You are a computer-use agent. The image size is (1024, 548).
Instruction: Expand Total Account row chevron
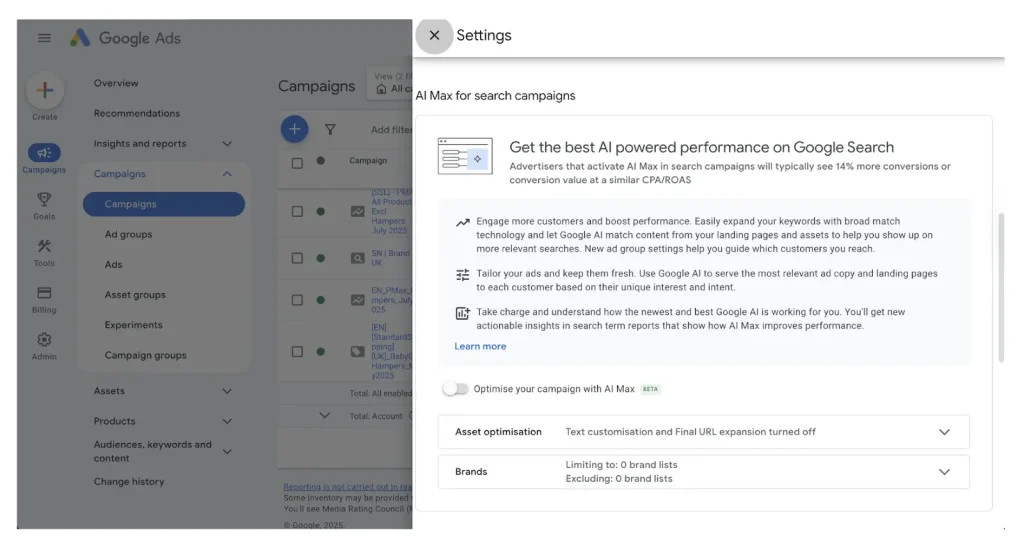[325, 415]
